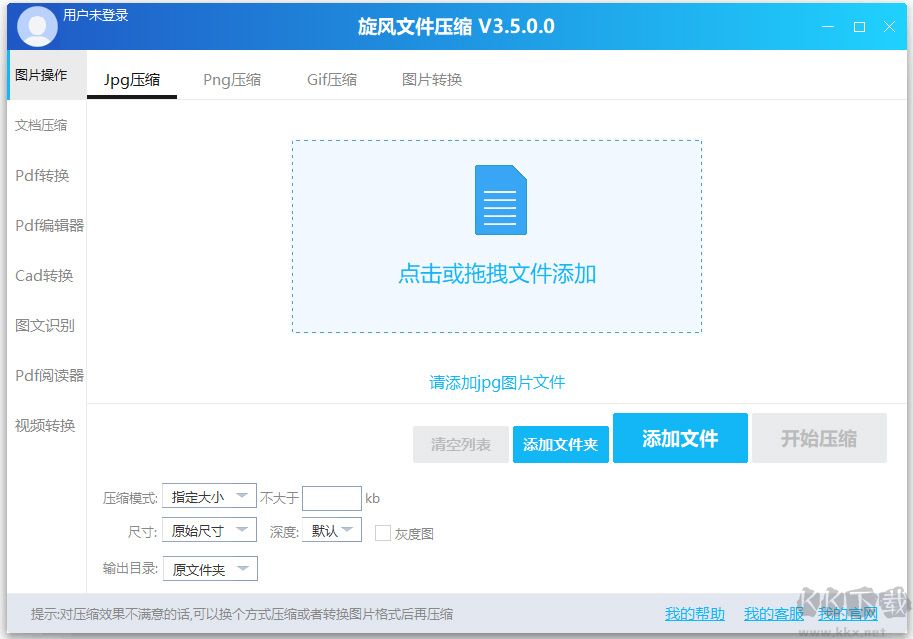Click the kb size input field
The image size is (913, 639).
point(331,497)
